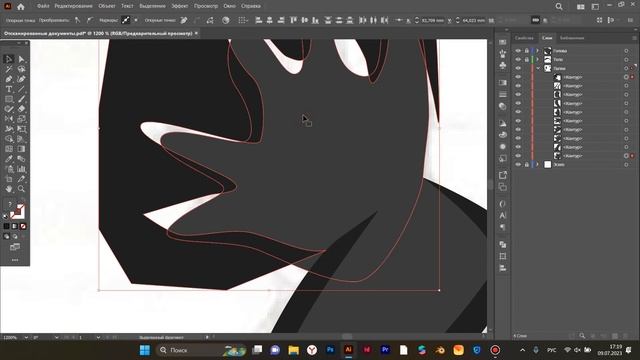Select the Line Segment tool
The width and height of the screenshot is (640, 360).
coord(21,89)
